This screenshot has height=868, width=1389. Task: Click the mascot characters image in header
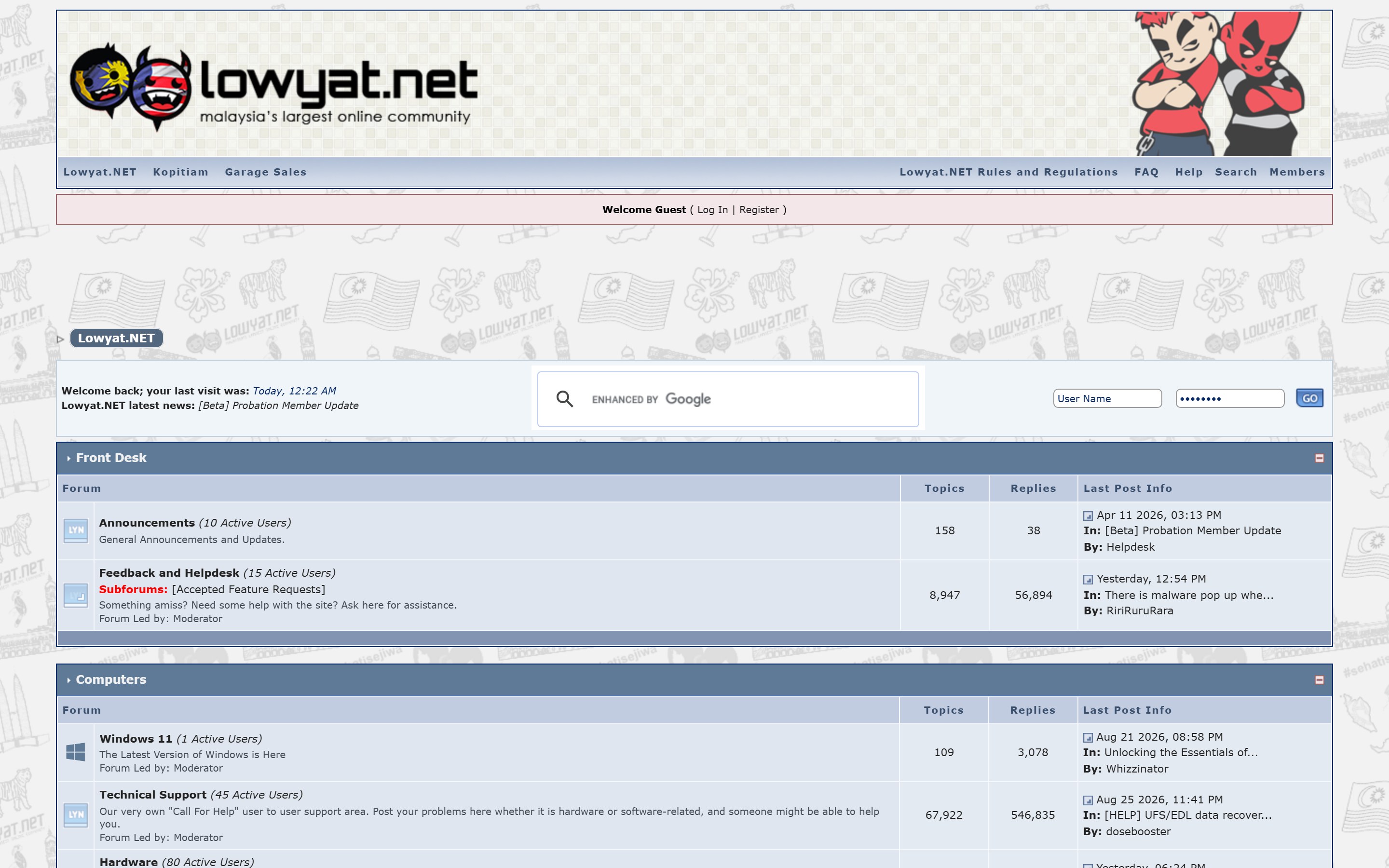(x=1219, y=84)
